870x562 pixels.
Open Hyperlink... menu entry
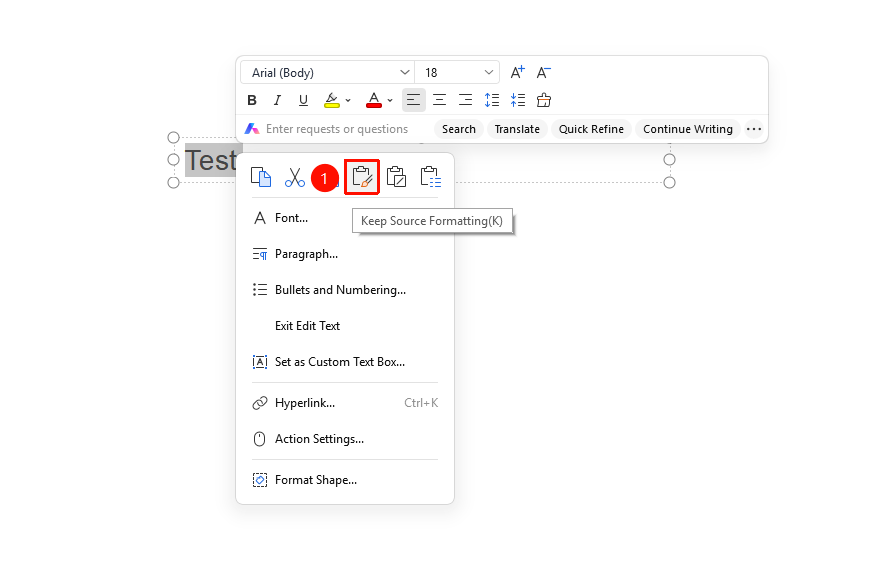[345, 403]
